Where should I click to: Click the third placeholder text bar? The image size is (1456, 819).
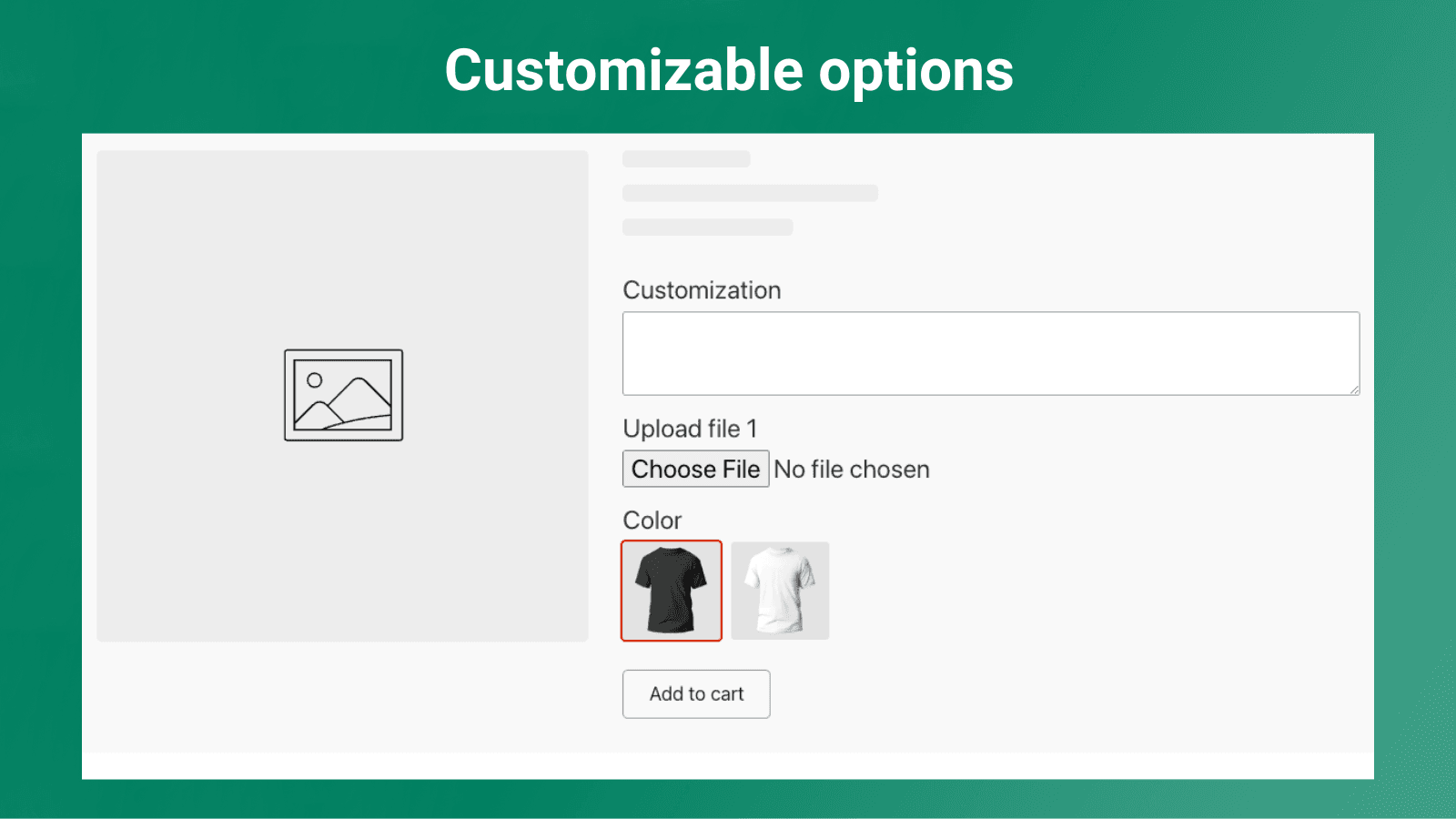pos(709,227)
